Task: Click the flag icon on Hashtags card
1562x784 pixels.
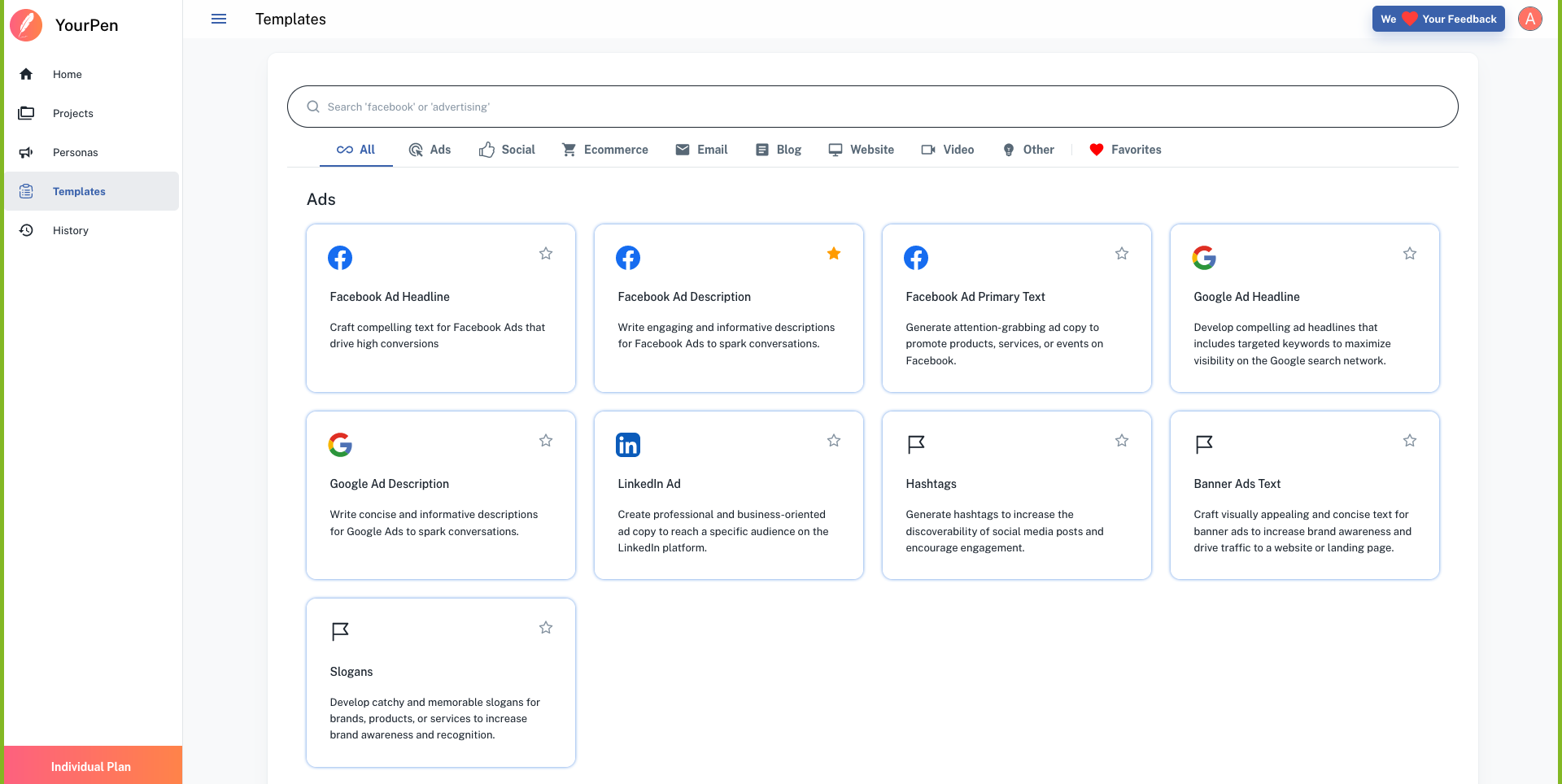Action: click(x=916, y=445)
